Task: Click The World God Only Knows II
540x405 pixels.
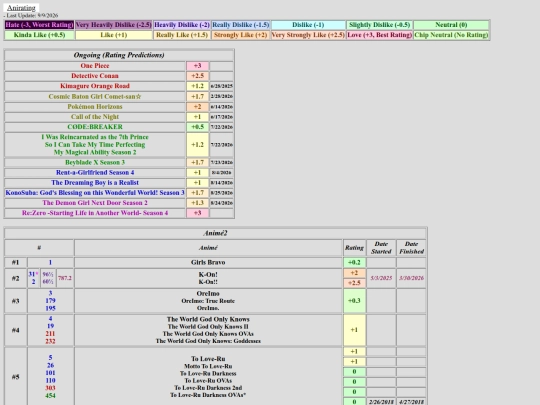Action: click(208, 326)
